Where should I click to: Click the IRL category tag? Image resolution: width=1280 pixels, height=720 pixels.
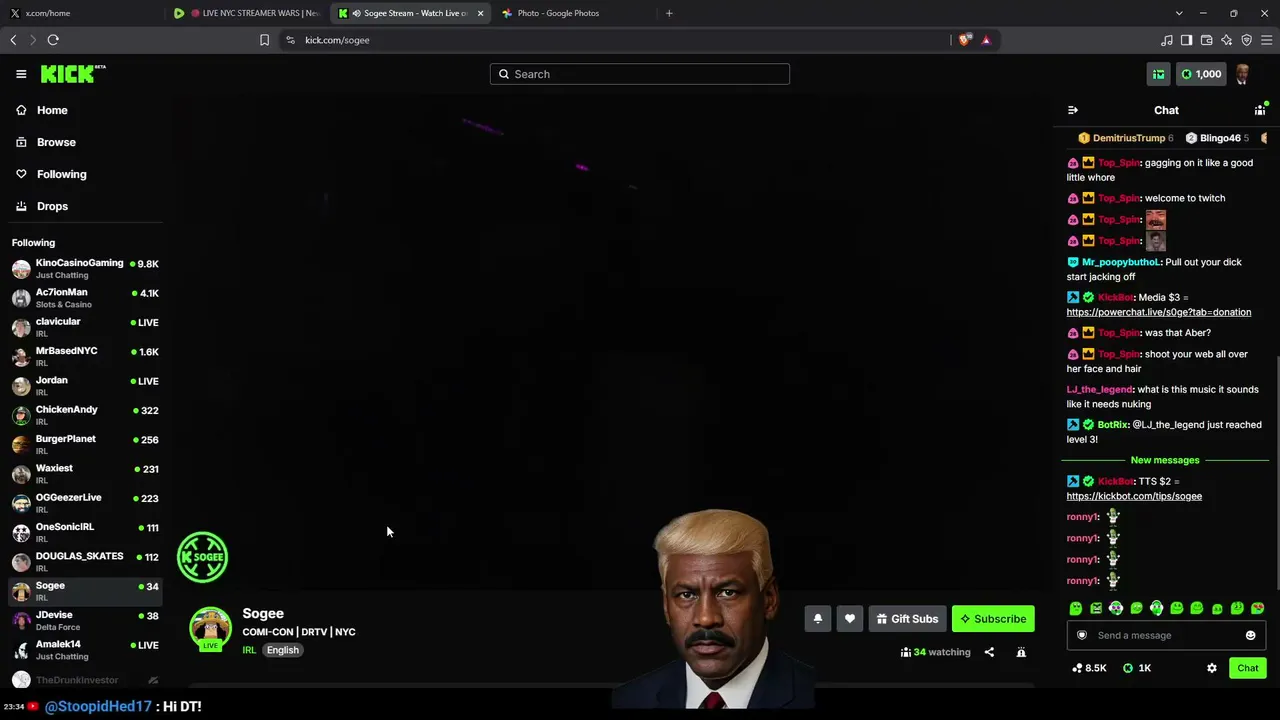(x=249, y=650)
